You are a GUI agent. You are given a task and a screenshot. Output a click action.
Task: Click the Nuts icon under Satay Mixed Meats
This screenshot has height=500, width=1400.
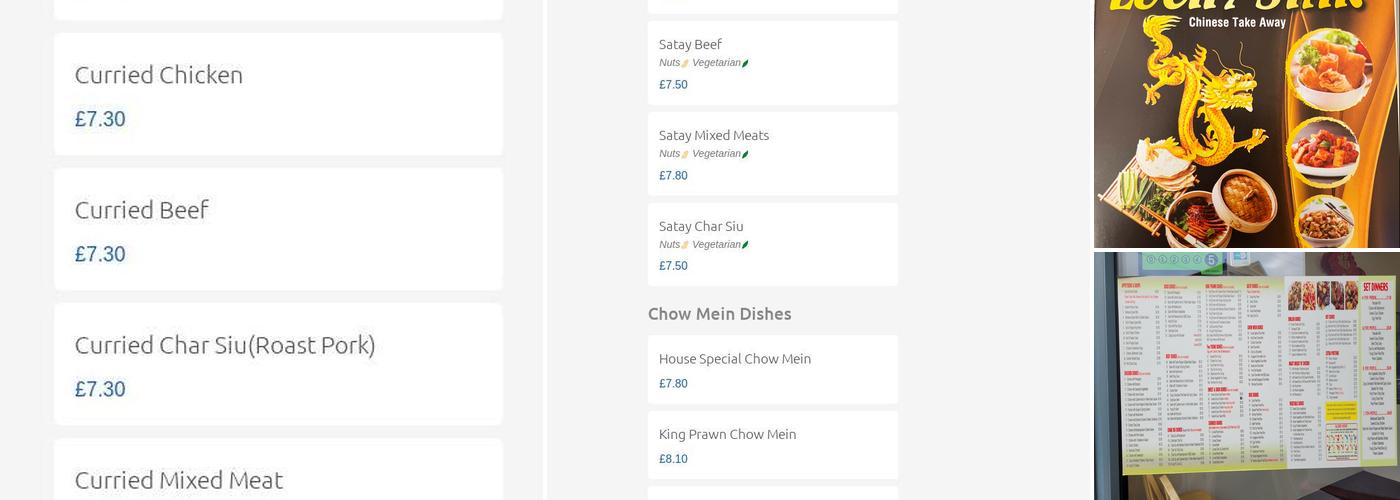coord(685,154)
